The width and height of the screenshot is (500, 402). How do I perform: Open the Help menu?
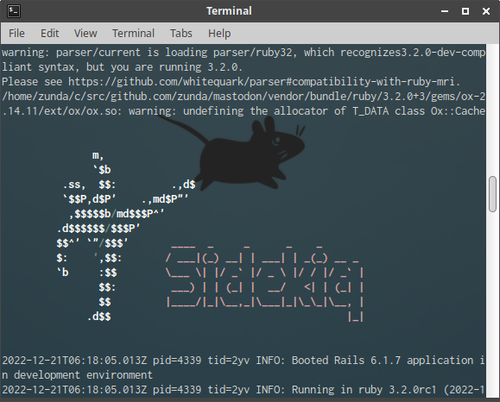[x=219, y=33]
